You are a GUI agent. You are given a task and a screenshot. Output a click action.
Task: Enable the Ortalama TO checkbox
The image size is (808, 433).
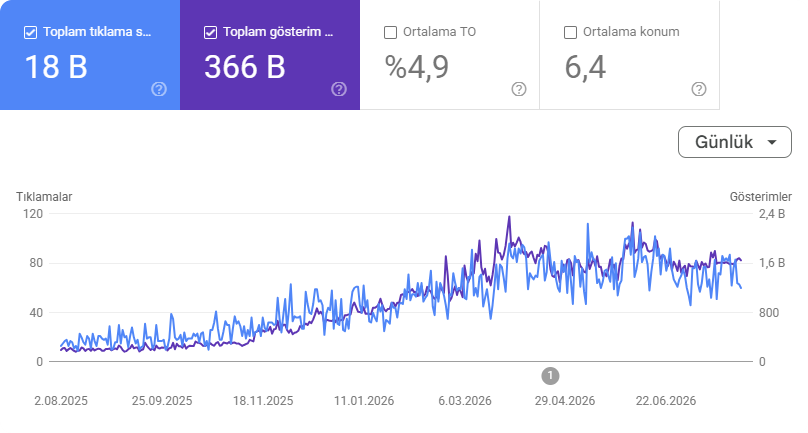pyautogui.click(x=391, y=32)
